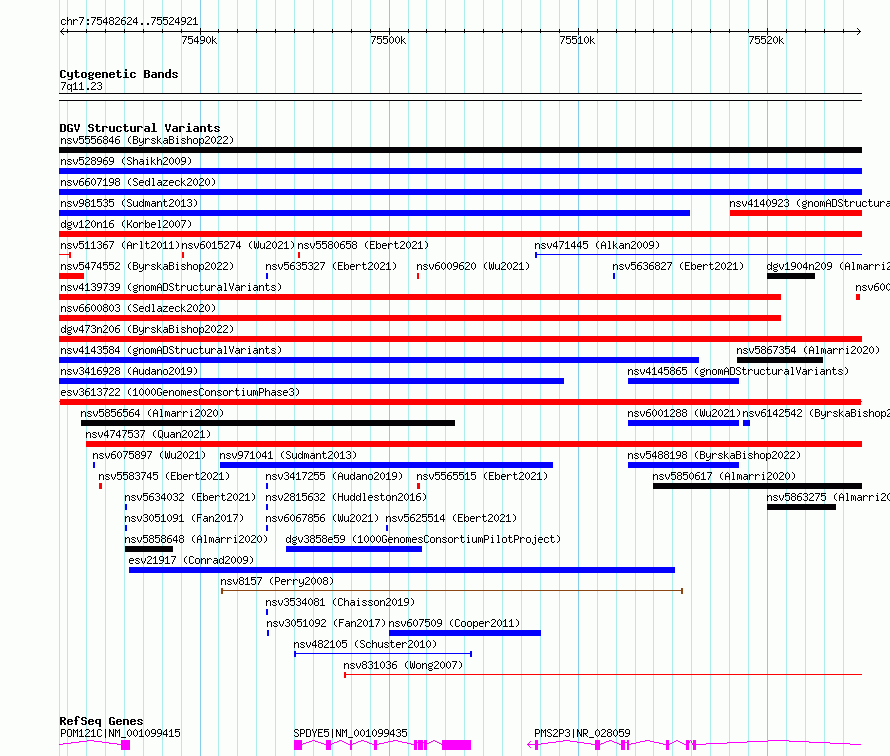Click the dgv473n206 (ByrskaBishop2022) label
890x756 pixels.
(147, 329)
